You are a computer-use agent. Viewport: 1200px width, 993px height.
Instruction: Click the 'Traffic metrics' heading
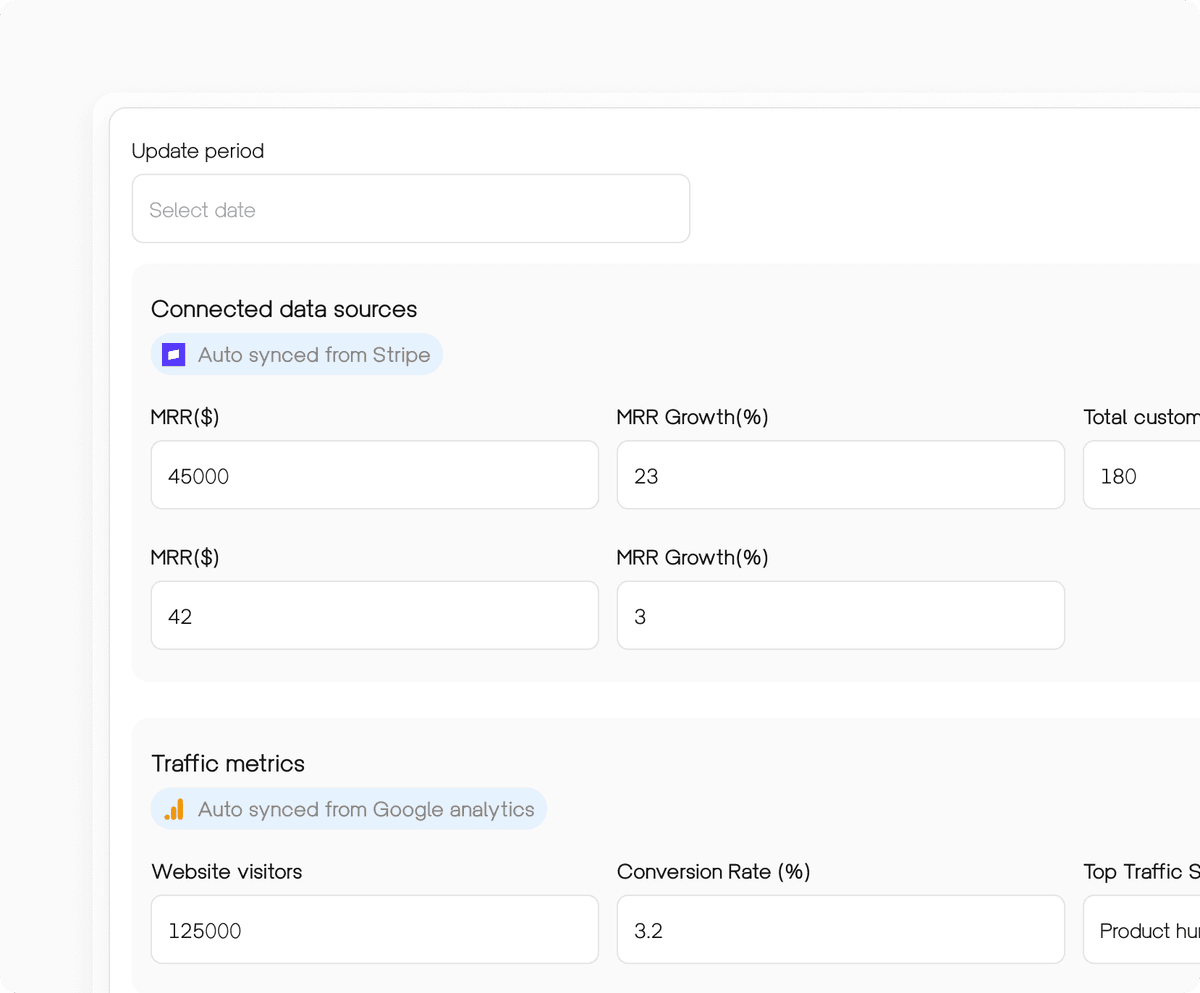tap(227, 763)
